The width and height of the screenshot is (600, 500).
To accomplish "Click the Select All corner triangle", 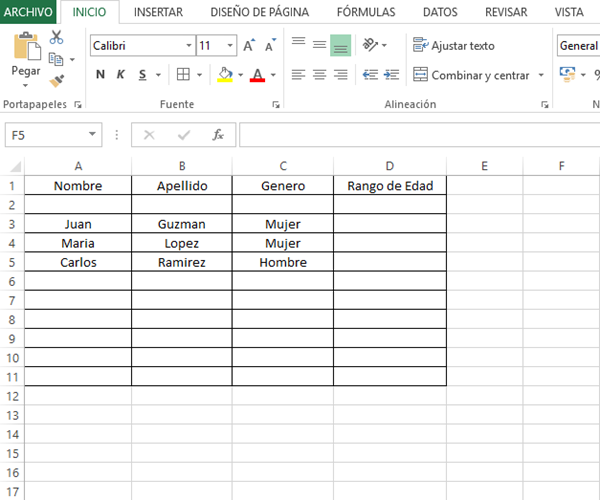I will tap(15, 167).
